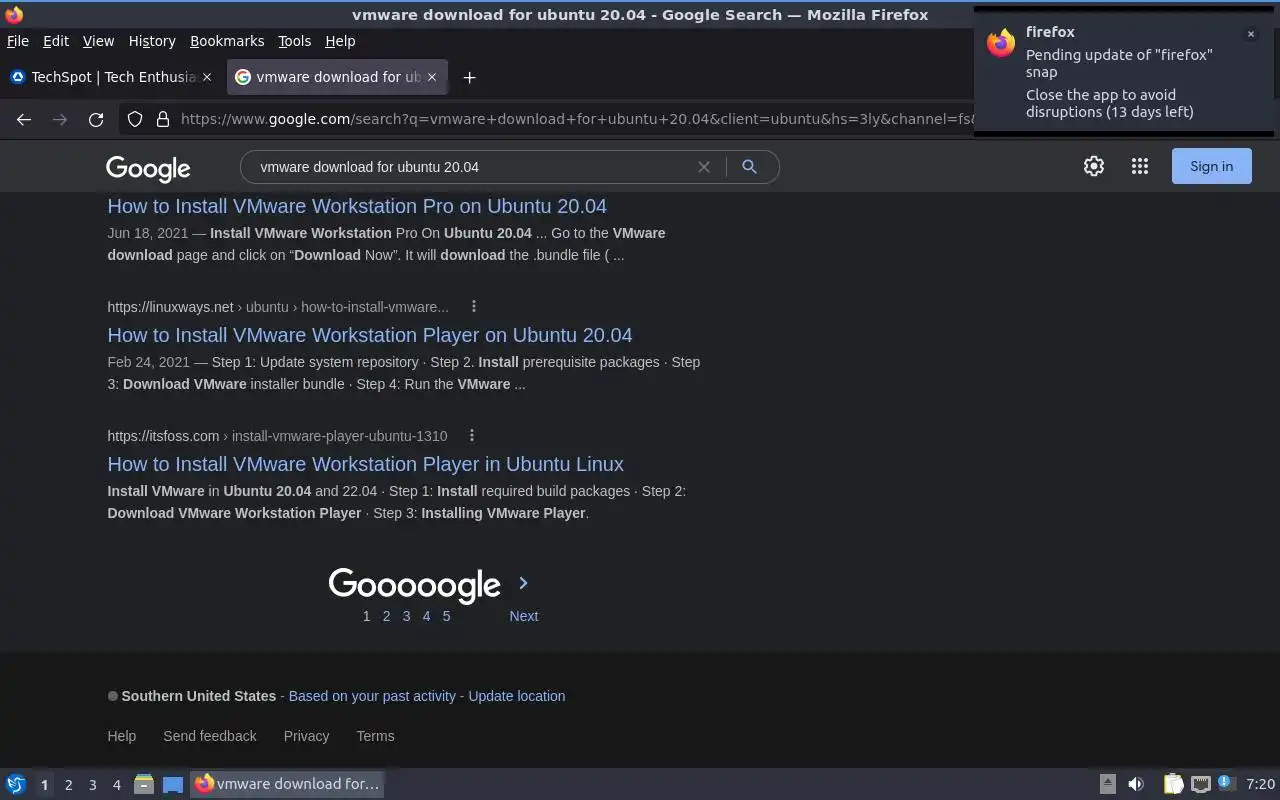Open options menu for itsfoss.com result
Viewport: 1280px width, 800px height.
coord(472,436)
